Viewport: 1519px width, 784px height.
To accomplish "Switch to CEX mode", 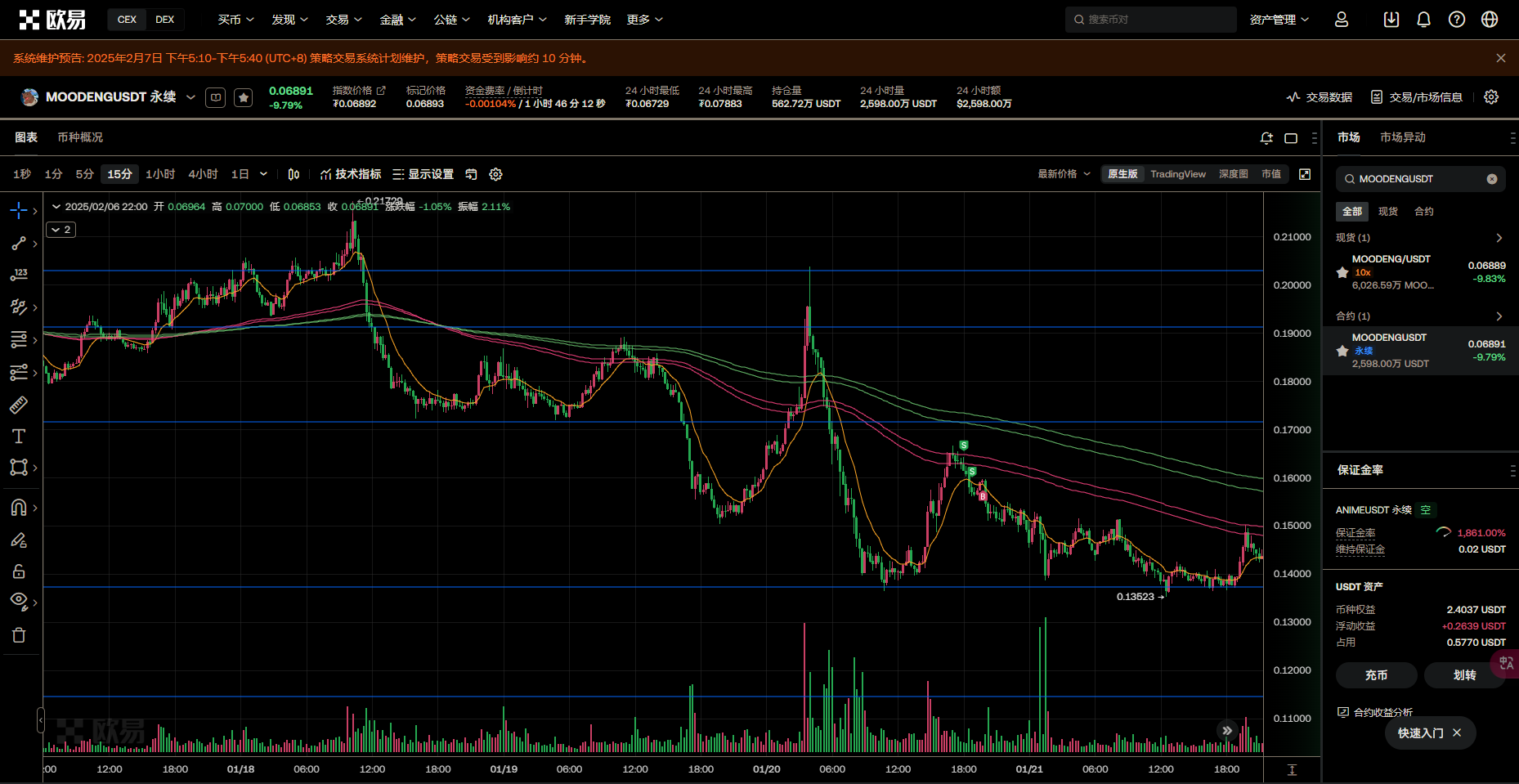I will [127, 20].
